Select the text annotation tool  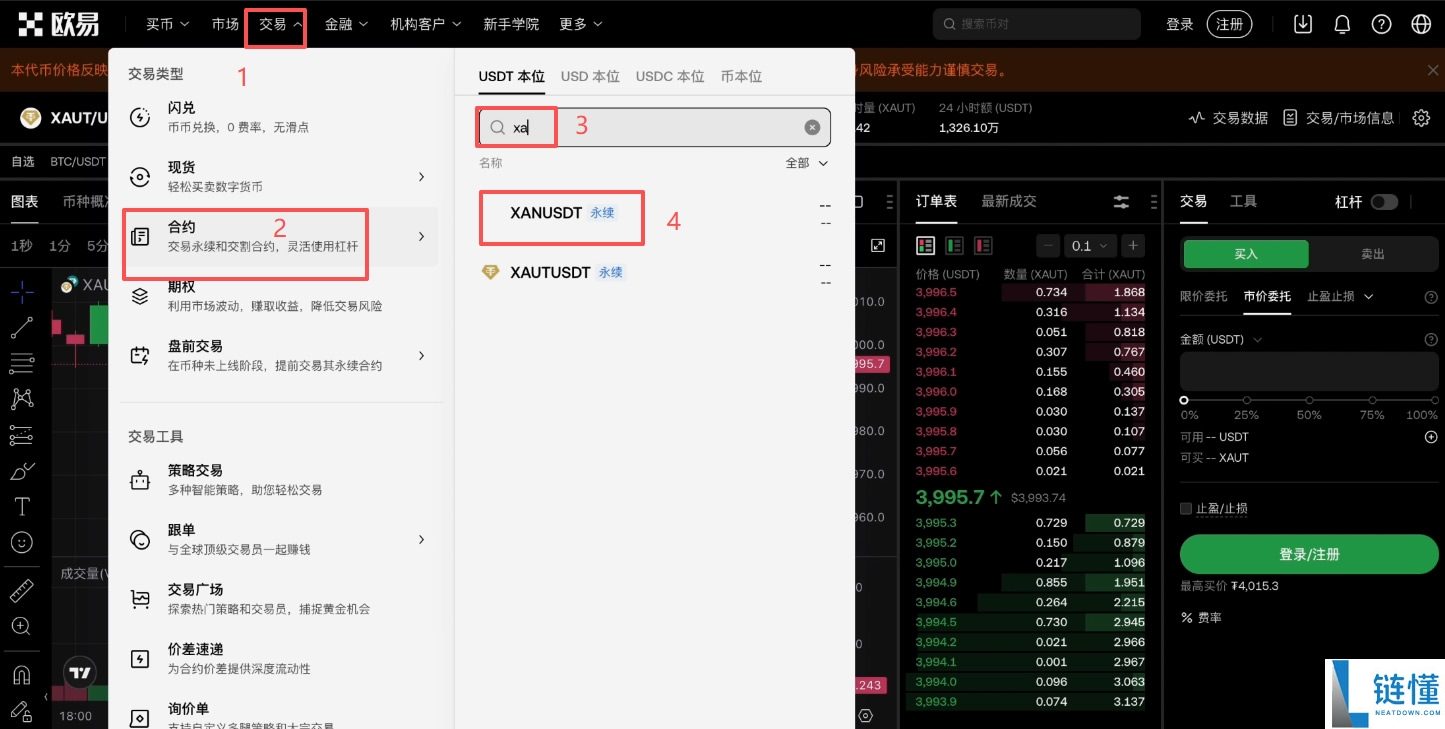coord(22,506)
